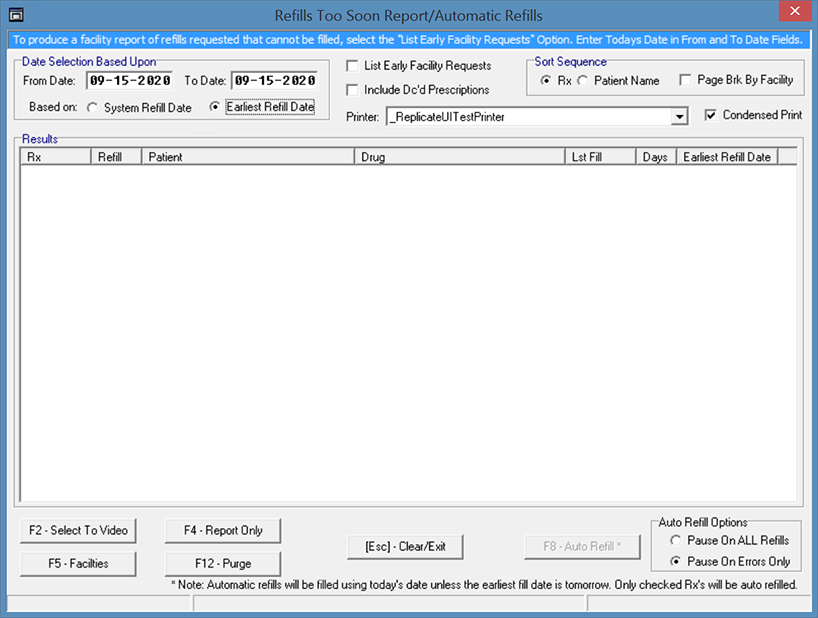Uncheck the Condensed Print checkbox
Image resolution: width=818 pixels, height=618 pixels.
709,116
